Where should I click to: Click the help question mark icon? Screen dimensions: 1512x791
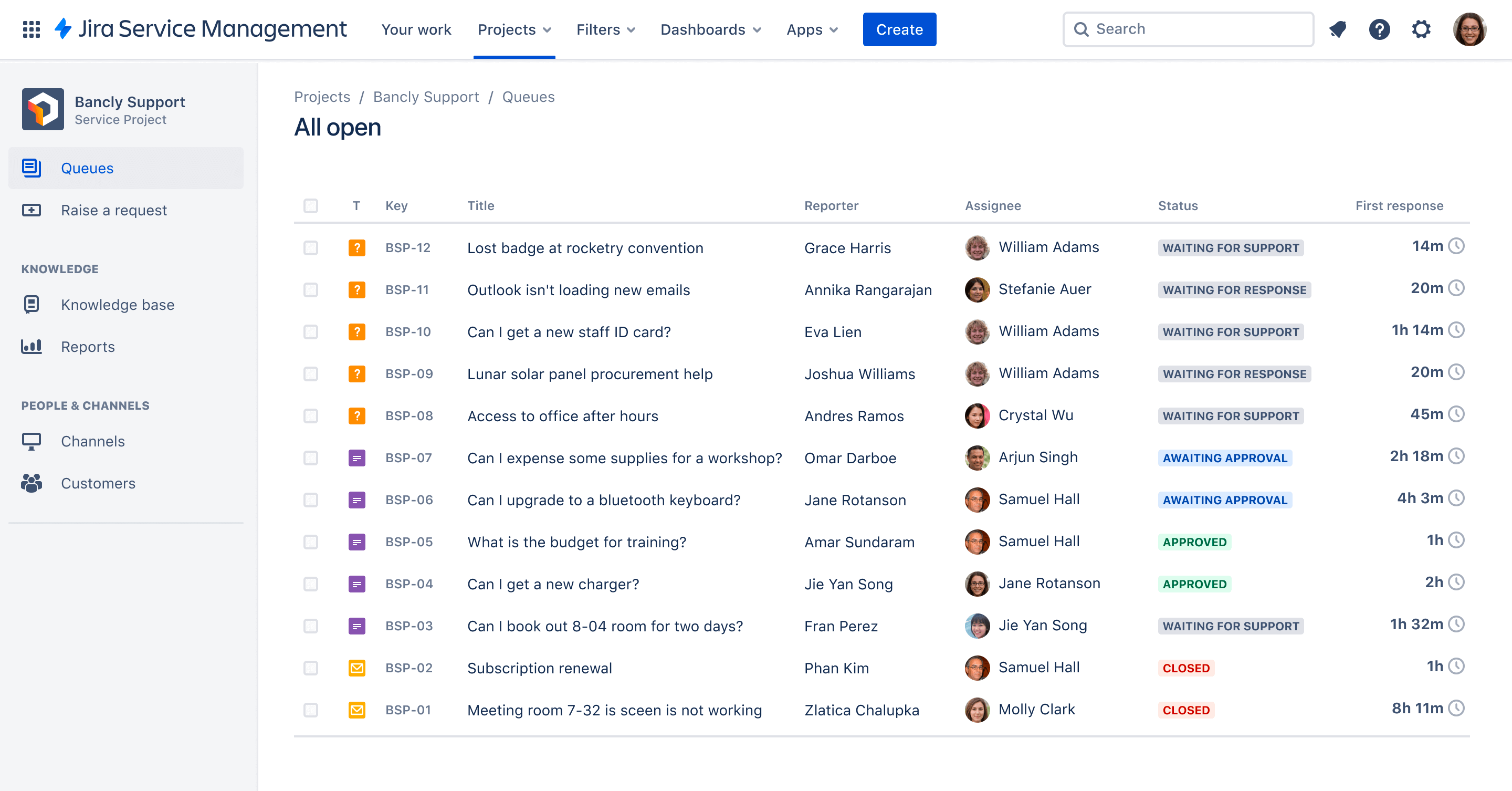(x=1380, y=29)
